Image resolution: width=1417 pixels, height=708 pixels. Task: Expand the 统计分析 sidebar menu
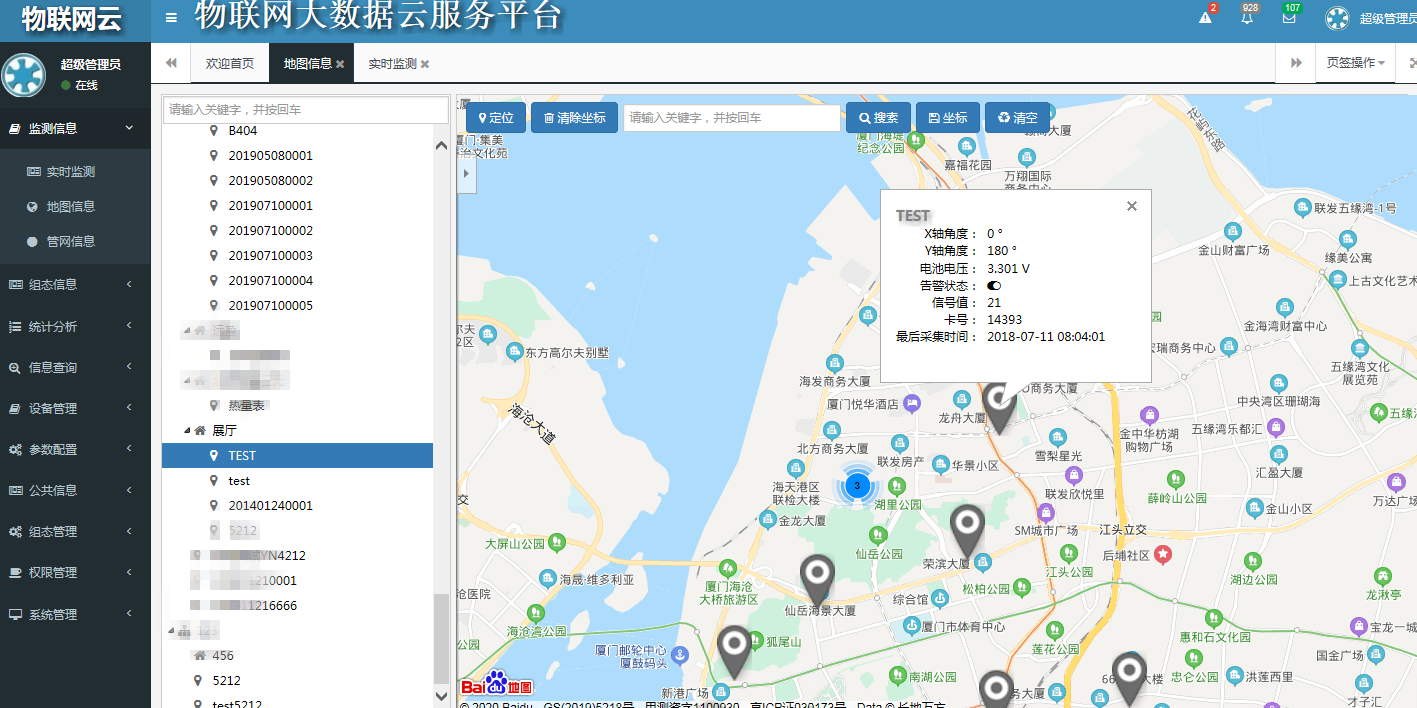[x=75, y=326]
